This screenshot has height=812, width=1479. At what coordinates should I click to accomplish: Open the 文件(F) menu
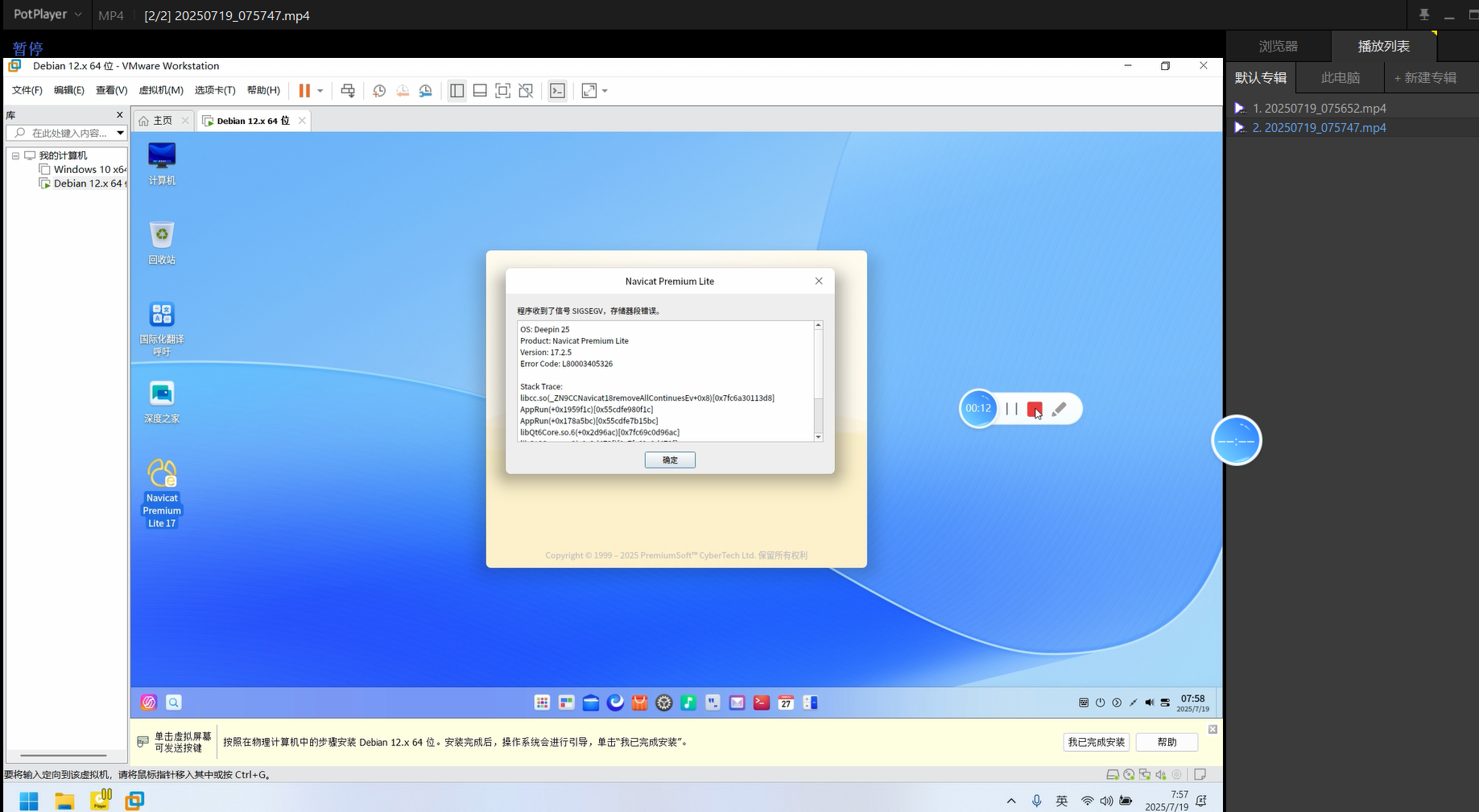tap(27, 90)
